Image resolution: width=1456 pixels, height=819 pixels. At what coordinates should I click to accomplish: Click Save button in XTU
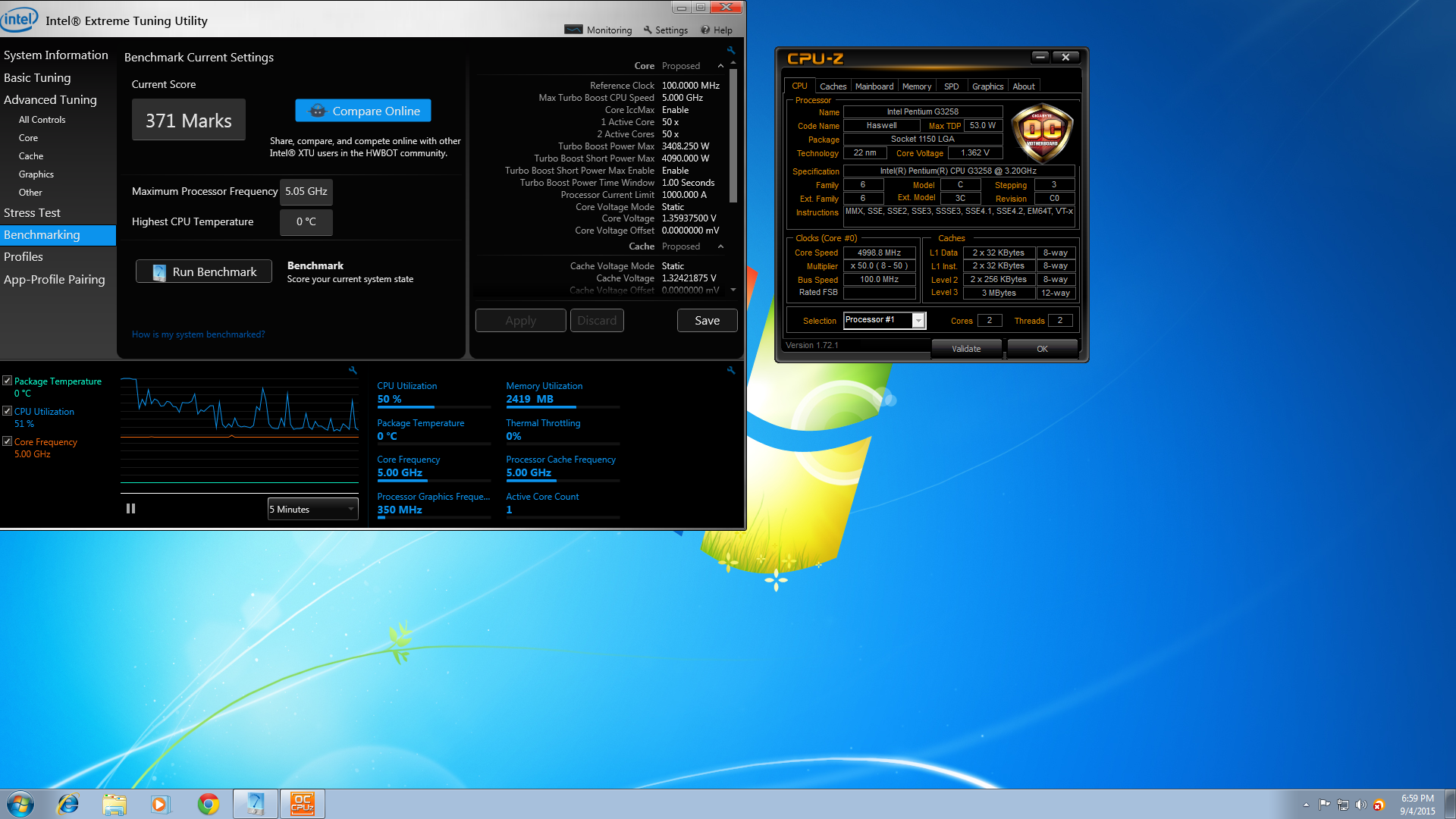tap(707, 321)
